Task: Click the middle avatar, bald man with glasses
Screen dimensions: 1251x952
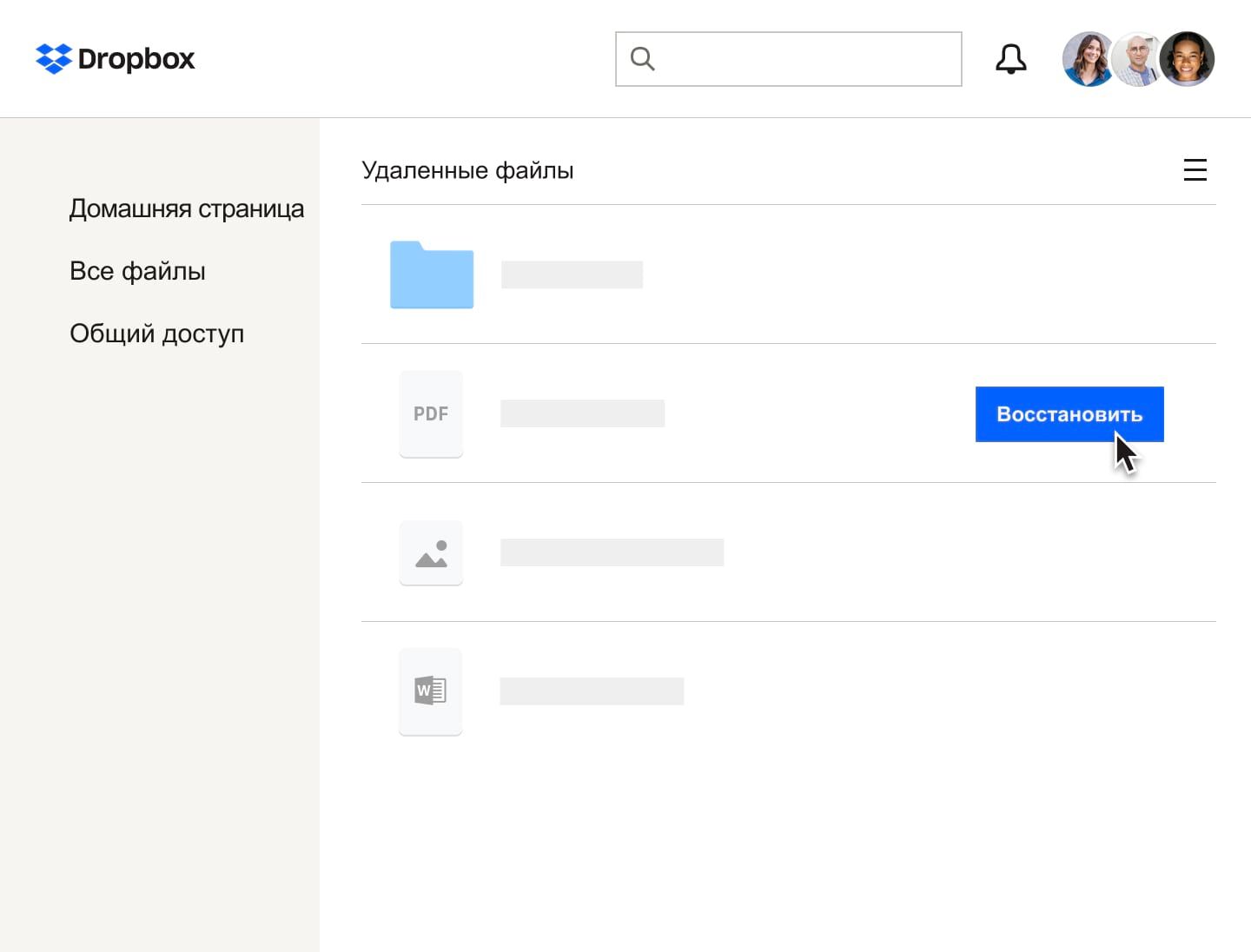Action: 1136,59
